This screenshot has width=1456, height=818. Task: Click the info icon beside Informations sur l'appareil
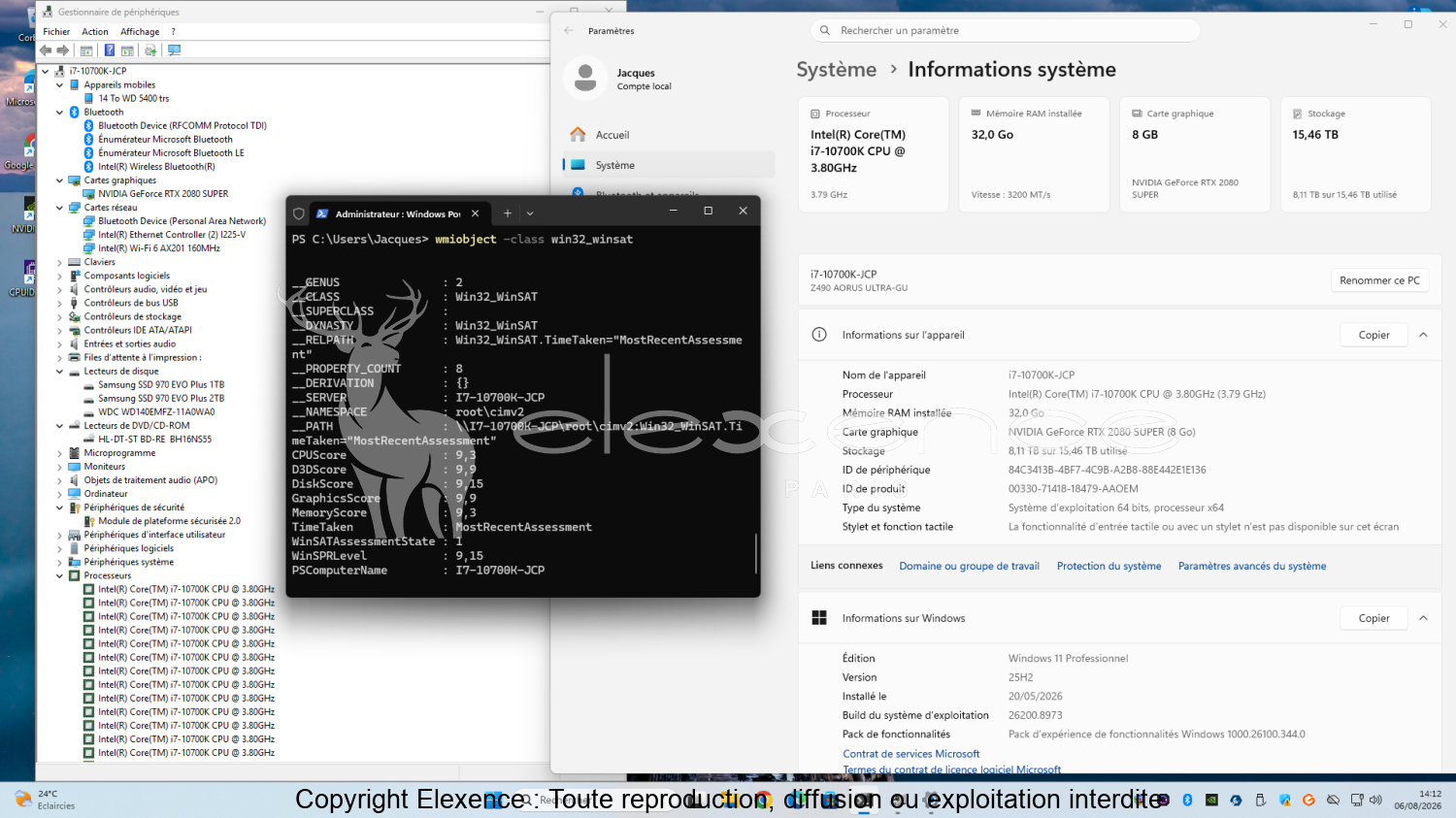[x=819, y=335]
